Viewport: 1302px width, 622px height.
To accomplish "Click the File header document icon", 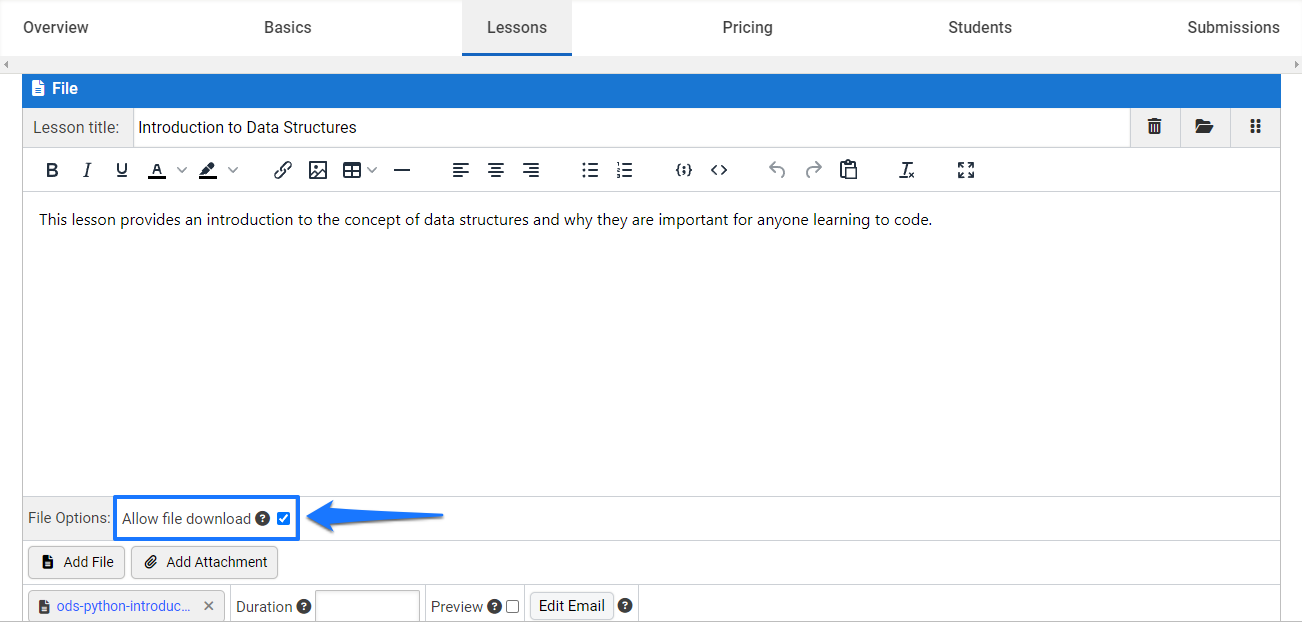I will [38, 89].
